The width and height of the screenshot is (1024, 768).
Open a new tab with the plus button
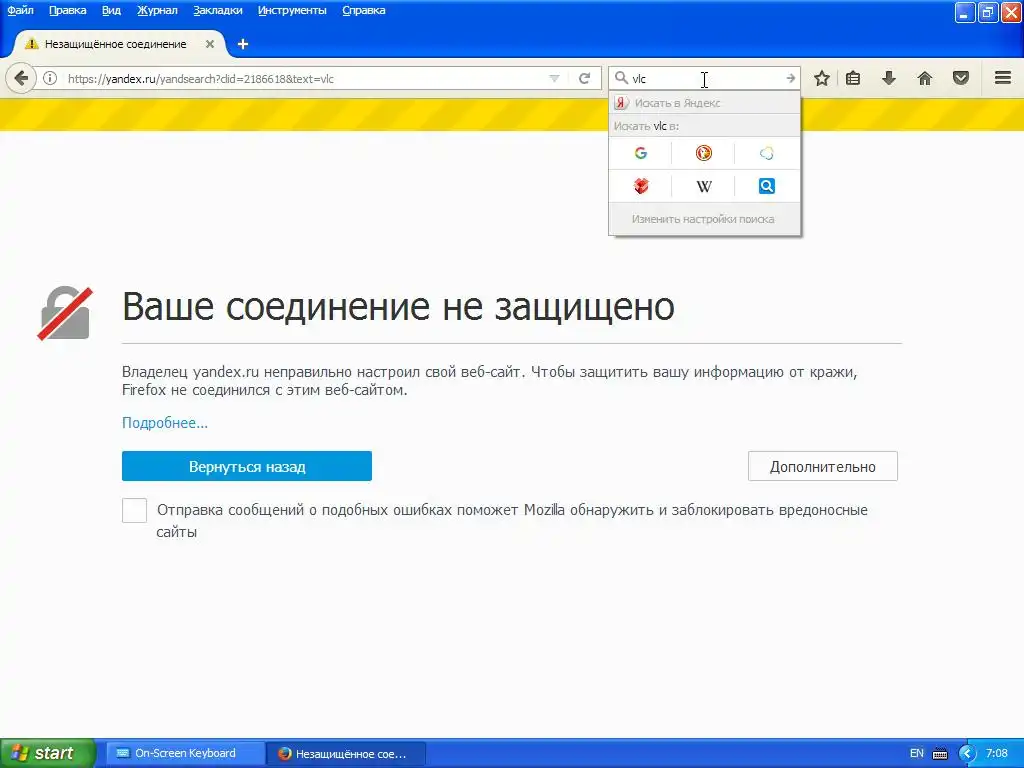point(243,44)
